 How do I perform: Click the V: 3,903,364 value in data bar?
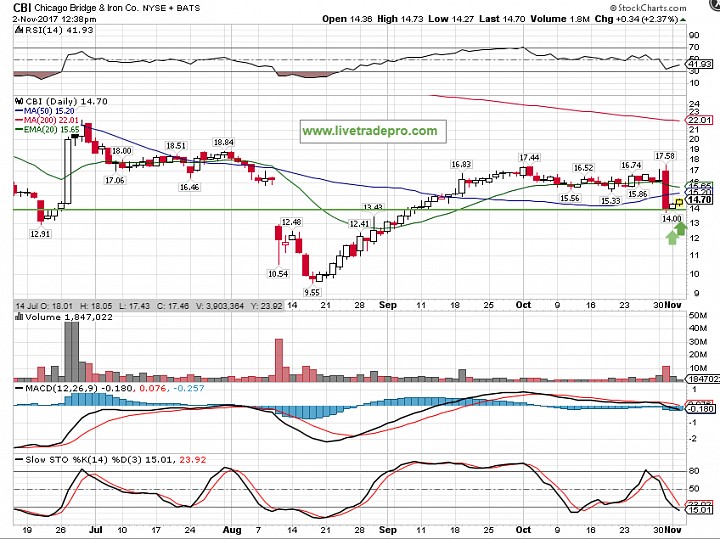pos(220,305)
